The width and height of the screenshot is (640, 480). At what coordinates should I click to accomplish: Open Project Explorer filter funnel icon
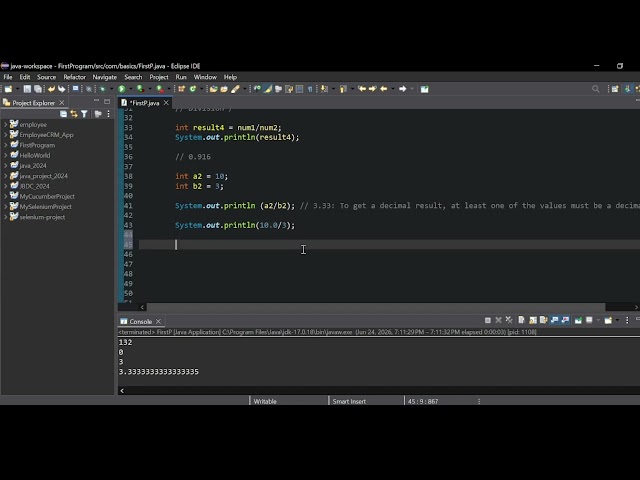(84, 114)
